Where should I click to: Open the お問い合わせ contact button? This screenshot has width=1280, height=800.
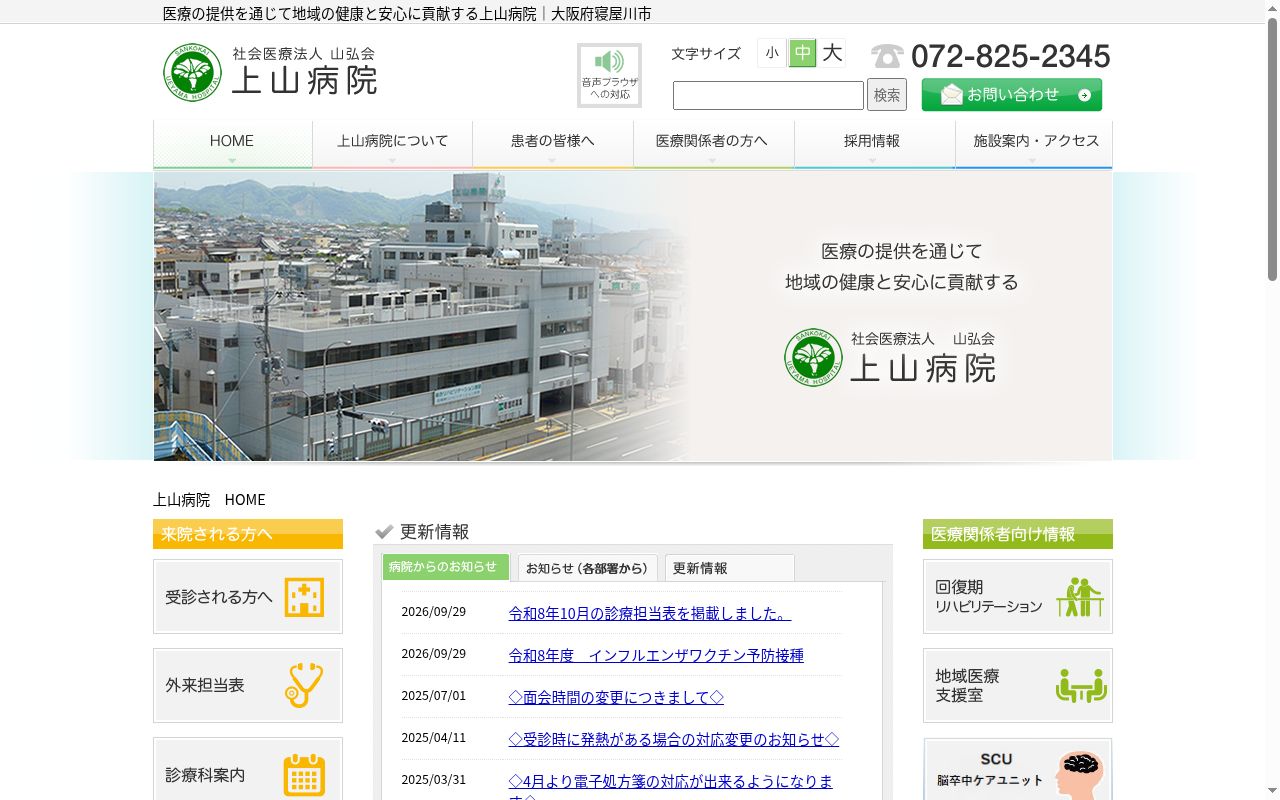(x=1012, y=95)
